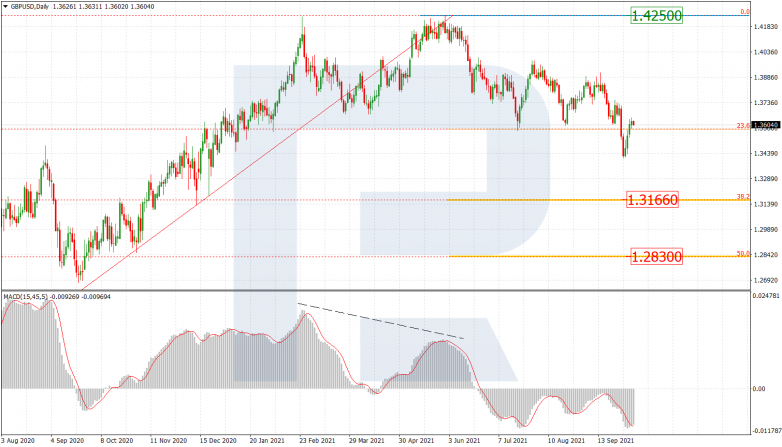Select axis price 1.28420

(x=765, y=254)
